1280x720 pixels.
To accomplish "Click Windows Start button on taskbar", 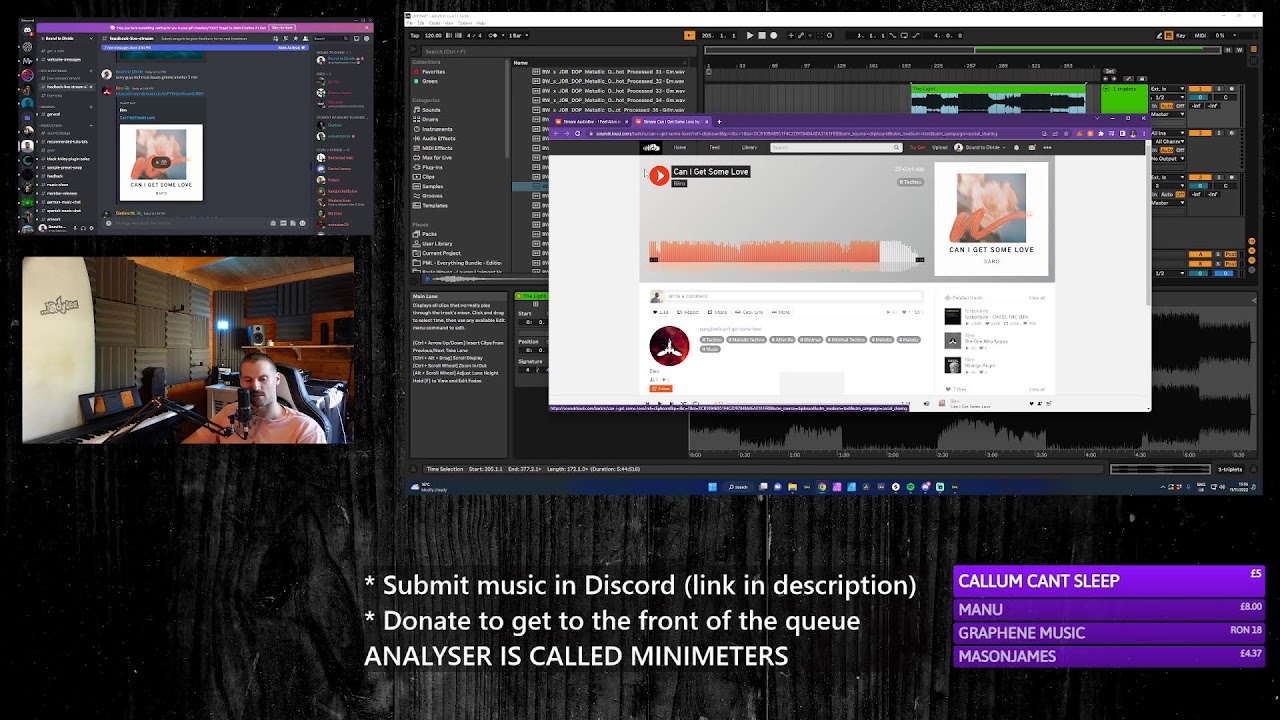I will (712, 487).
